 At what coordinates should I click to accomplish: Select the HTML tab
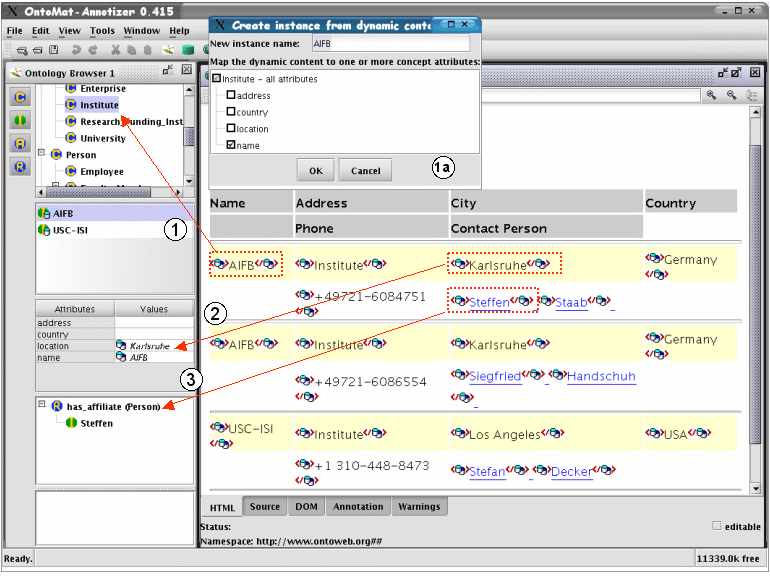click(x=222, y=508)
